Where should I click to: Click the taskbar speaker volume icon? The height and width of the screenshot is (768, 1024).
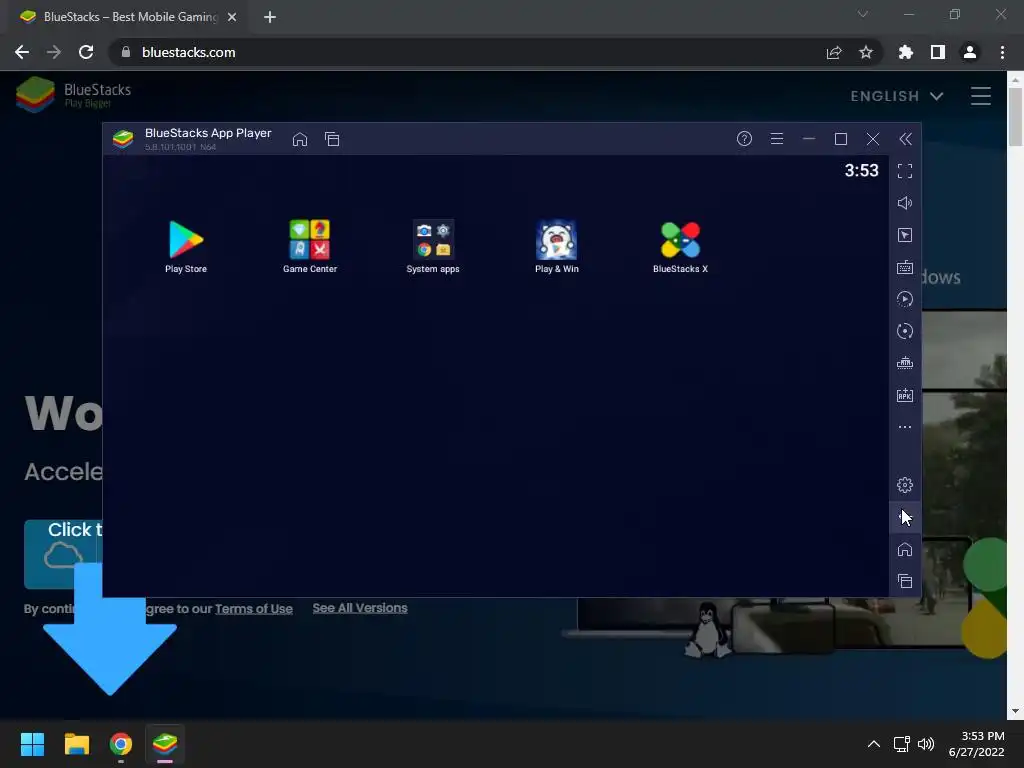926,744
